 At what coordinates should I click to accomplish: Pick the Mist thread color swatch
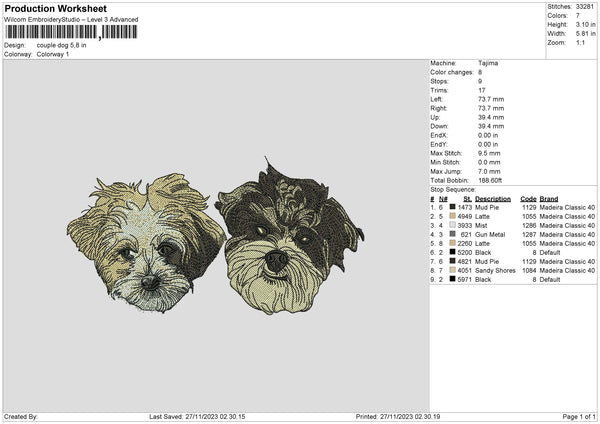[x=455, y=225]
